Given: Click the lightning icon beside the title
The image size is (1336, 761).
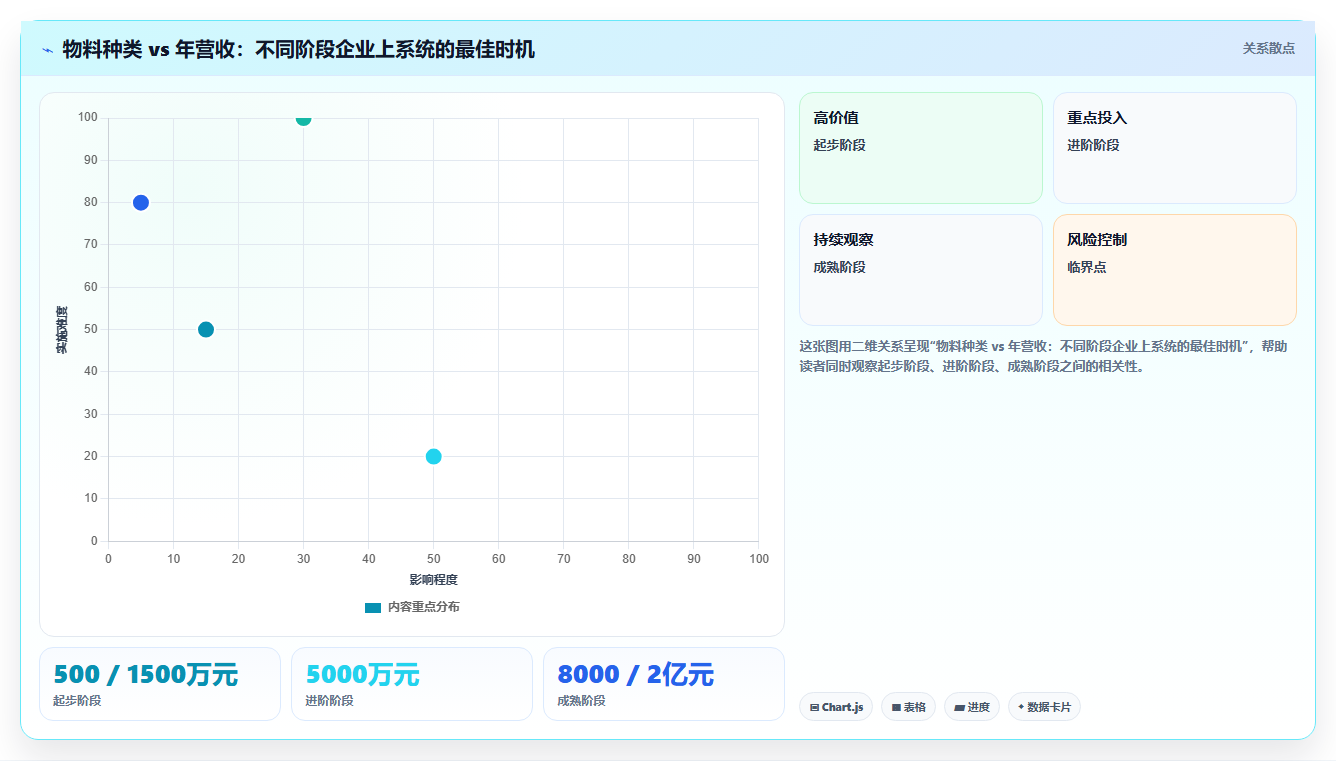Looking at the screenshot, I should 48,49.
